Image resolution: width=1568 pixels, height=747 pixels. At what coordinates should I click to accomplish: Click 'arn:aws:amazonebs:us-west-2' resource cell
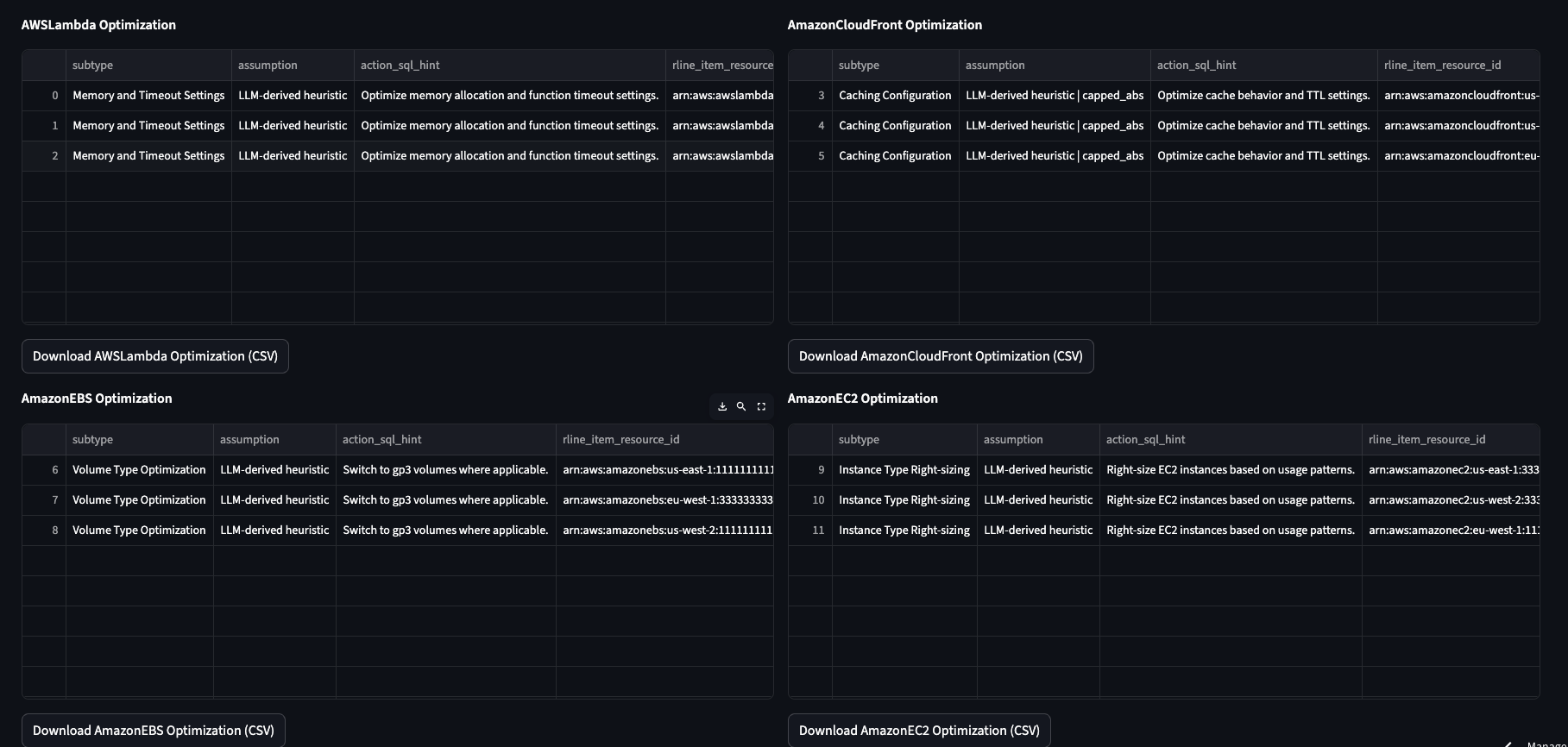coord(665,530)
